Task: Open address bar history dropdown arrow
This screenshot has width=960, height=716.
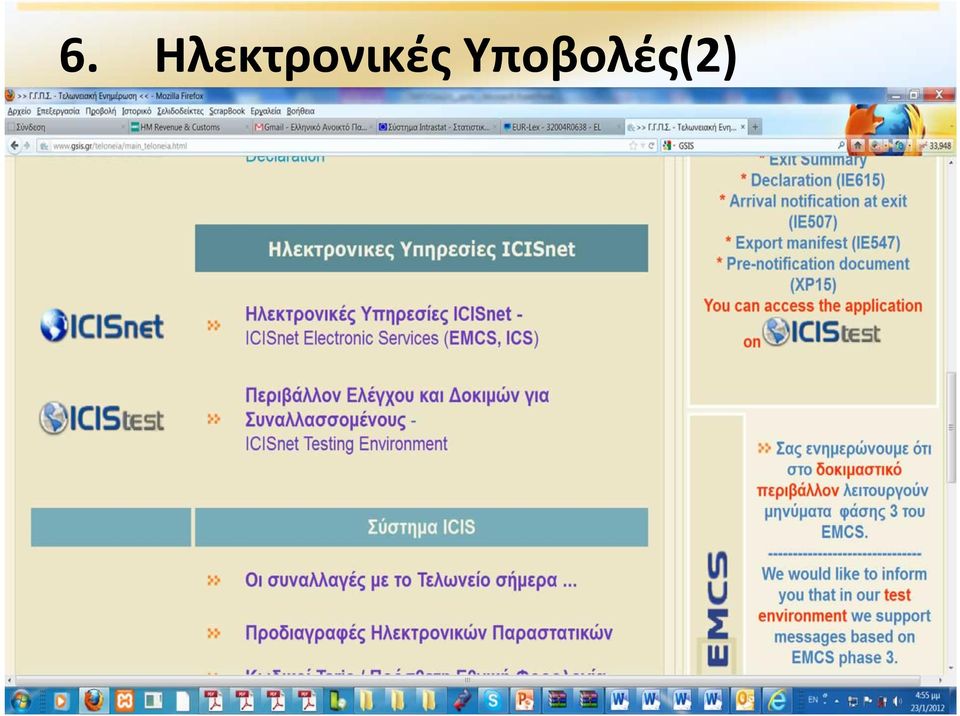Action: click(643, 146)
